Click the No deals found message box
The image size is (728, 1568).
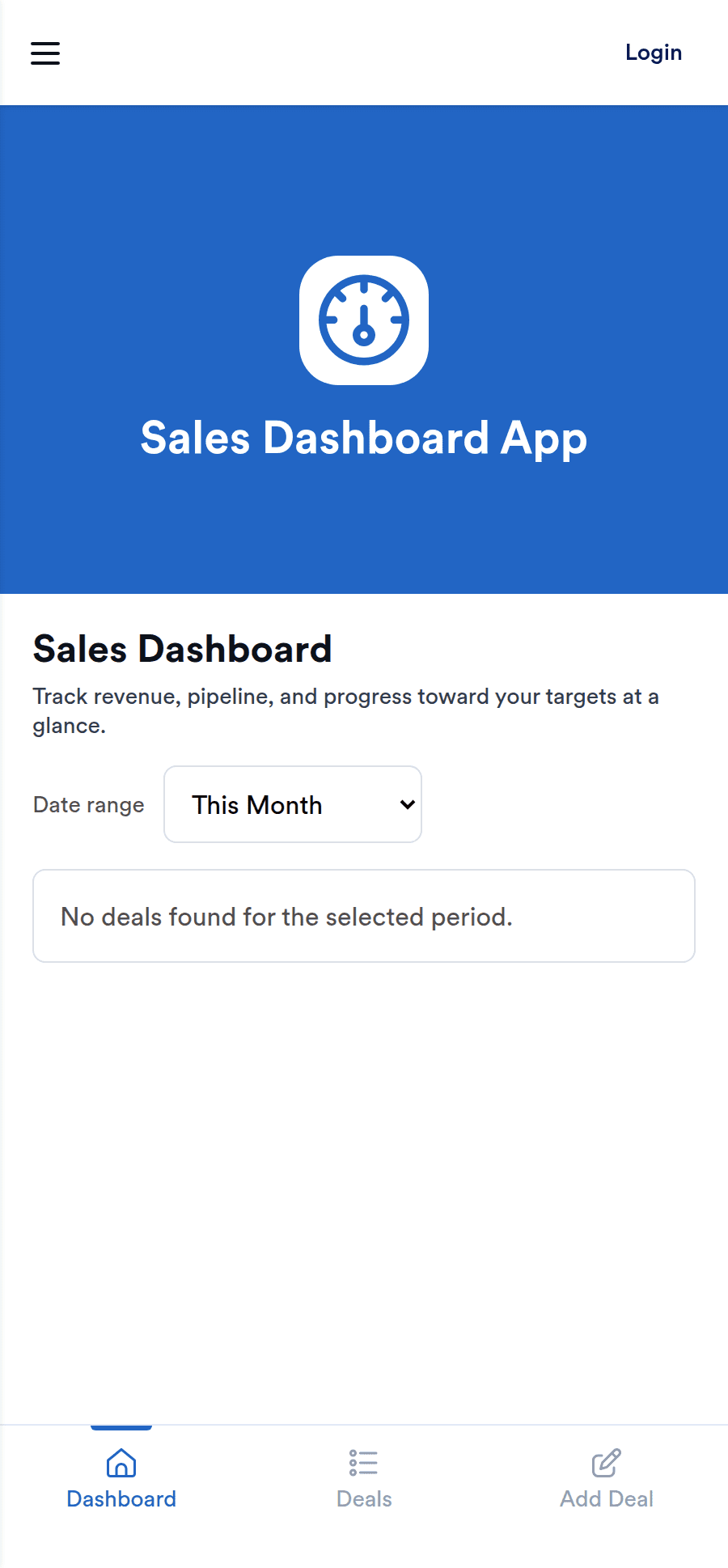pyautogui.click(x=364, y=916)
